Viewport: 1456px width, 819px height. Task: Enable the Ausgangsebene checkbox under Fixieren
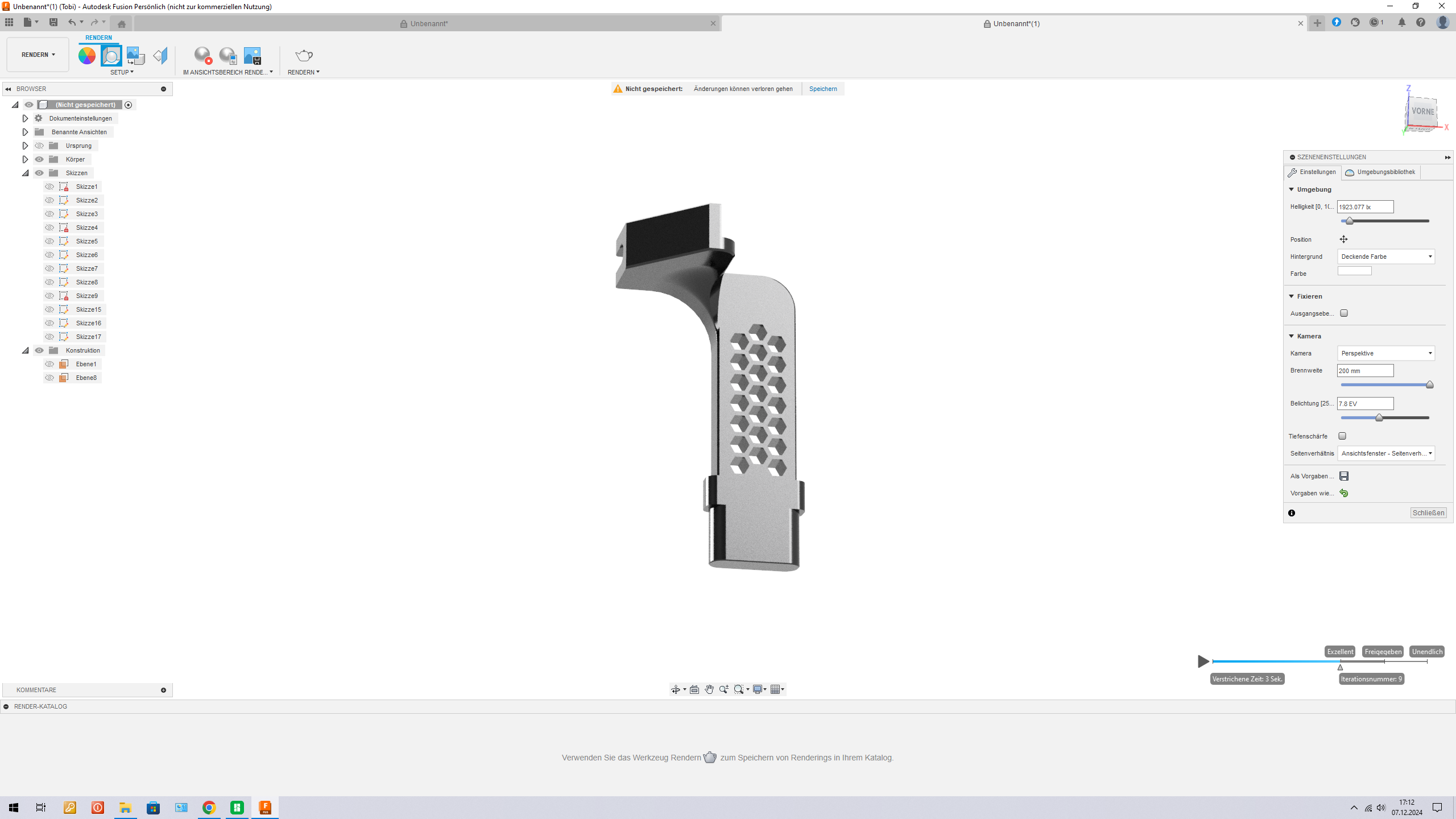tap(1343, 313)
